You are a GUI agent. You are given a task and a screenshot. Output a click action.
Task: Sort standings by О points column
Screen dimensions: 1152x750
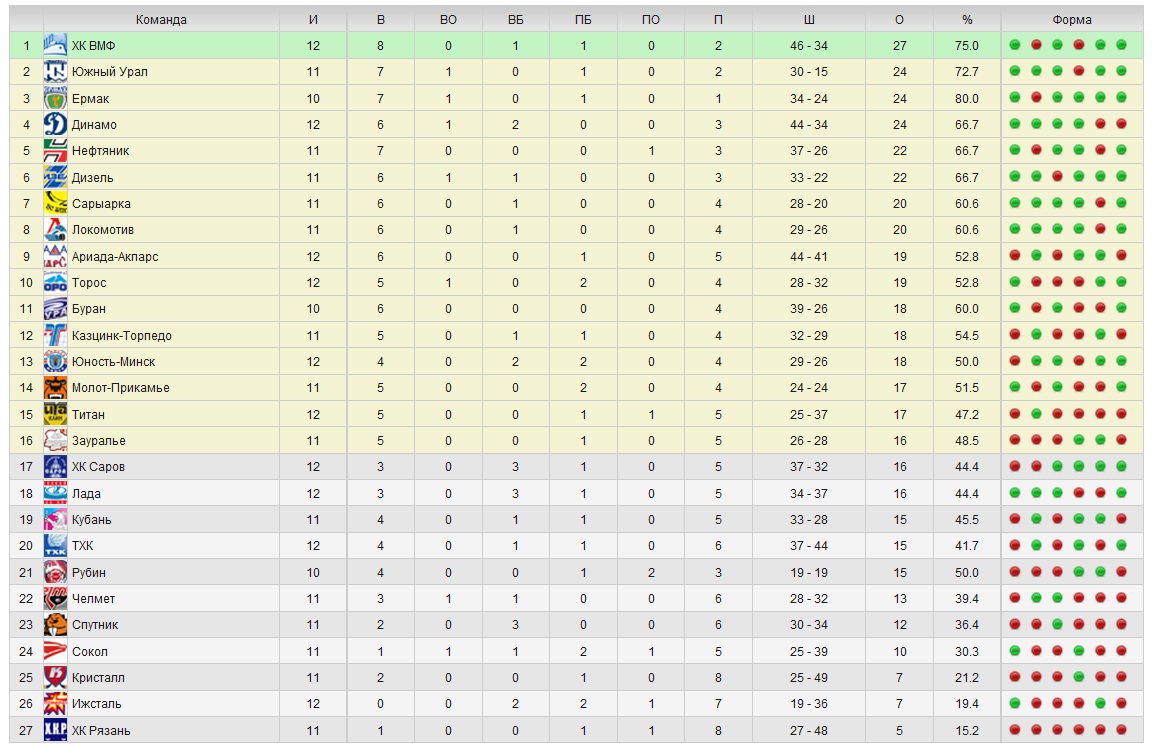[x=899, y=19]
